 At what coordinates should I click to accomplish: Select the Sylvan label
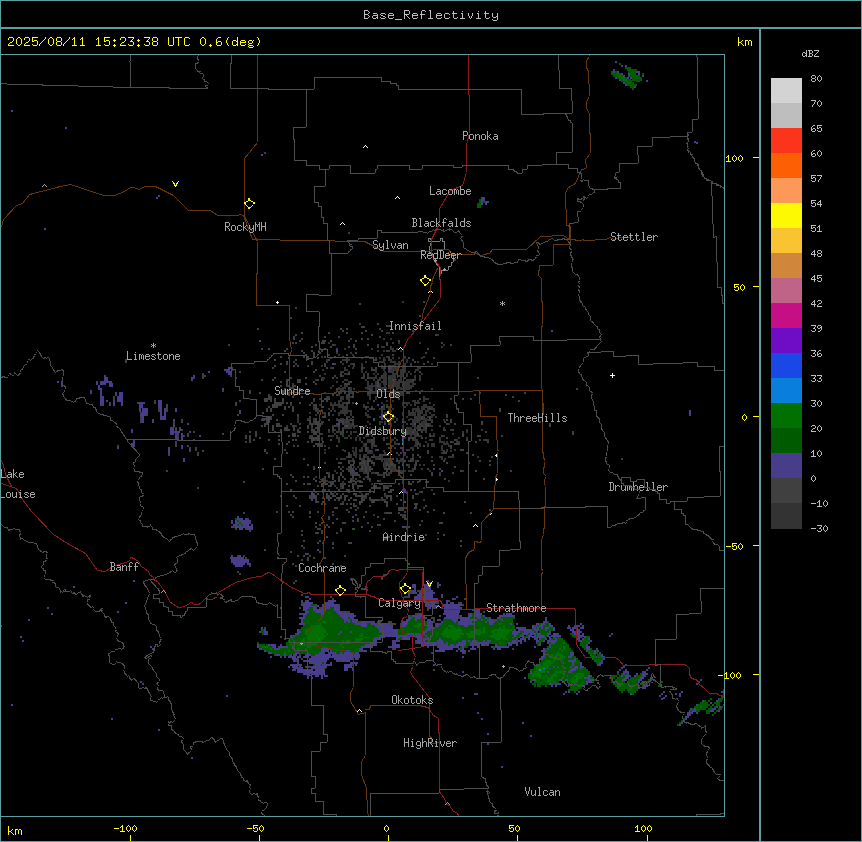390,245
